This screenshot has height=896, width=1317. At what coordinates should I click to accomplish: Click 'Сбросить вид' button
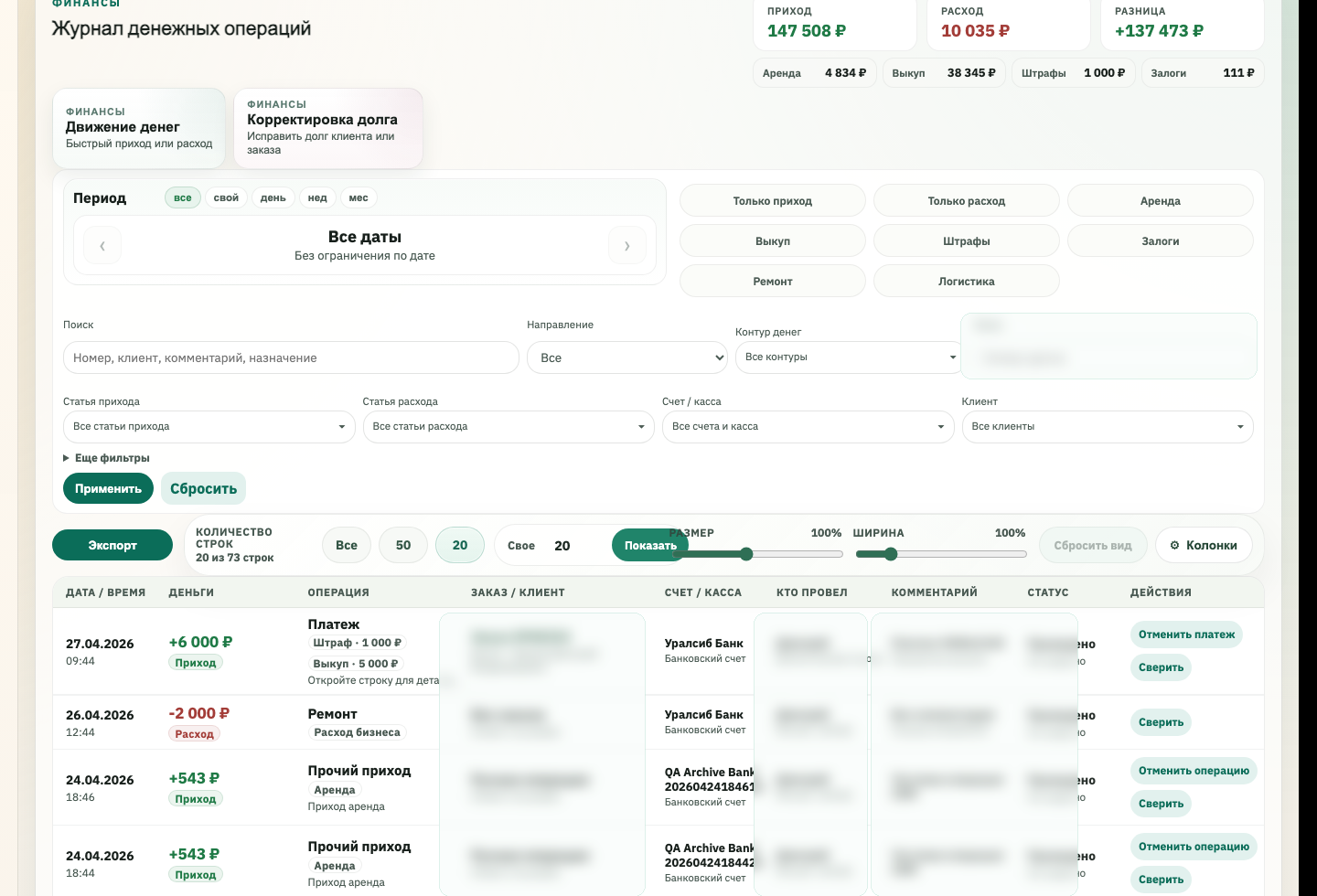[x=1093, y=545]
